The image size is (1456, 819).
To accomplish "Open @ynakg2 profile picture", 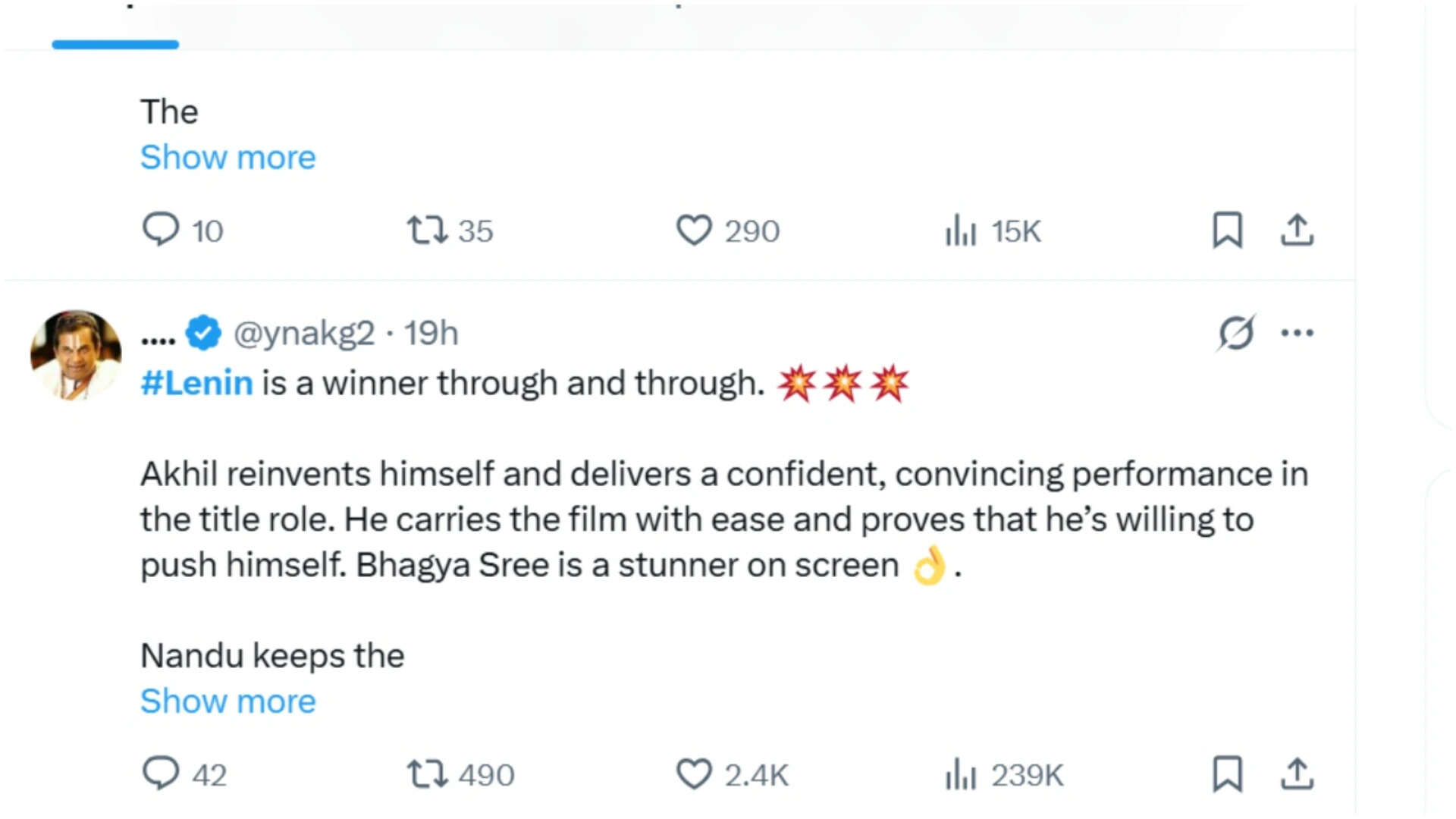I will [76, 354].
